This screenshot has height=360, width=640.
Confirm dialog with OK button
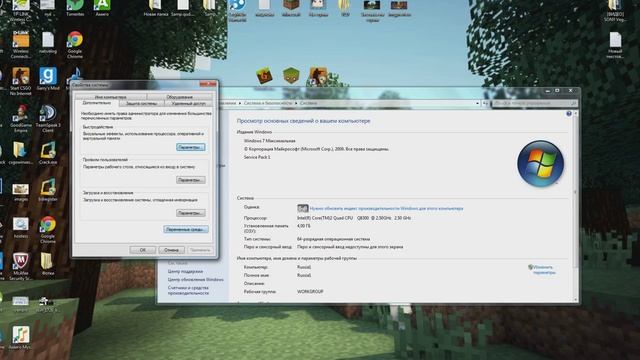(x=142, y=249)
